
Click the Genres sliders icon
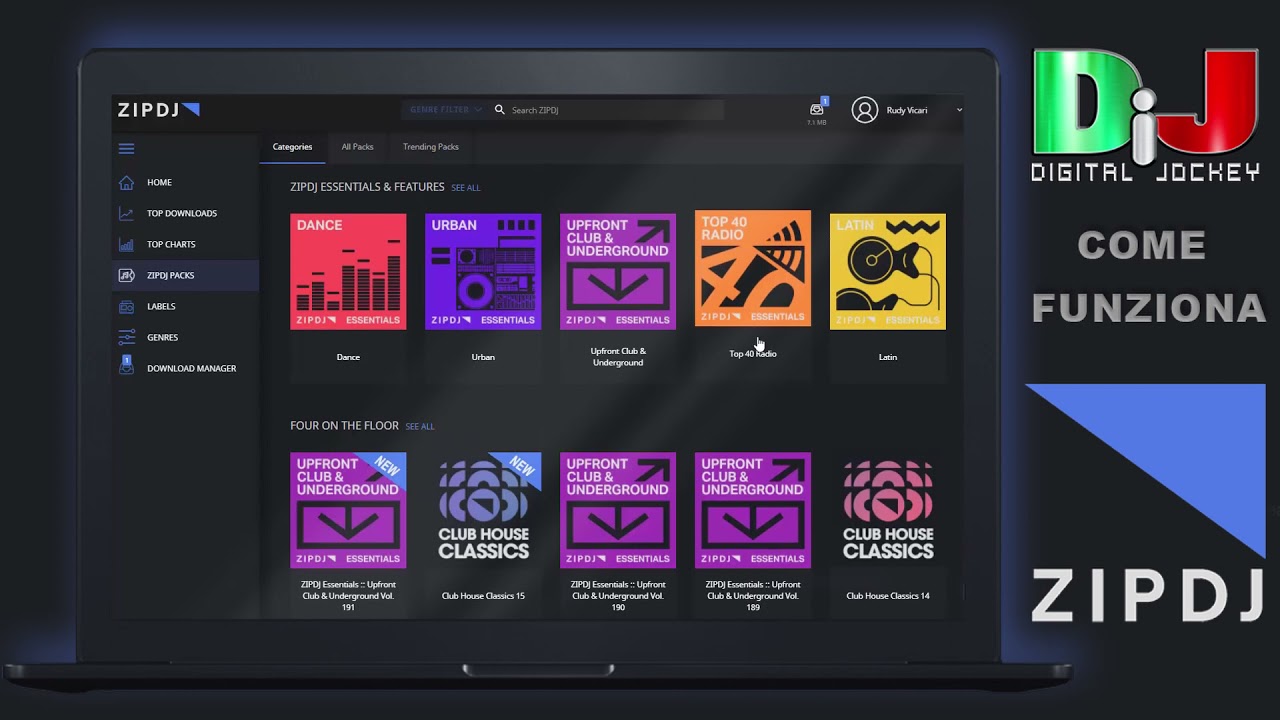pos(126,337)
